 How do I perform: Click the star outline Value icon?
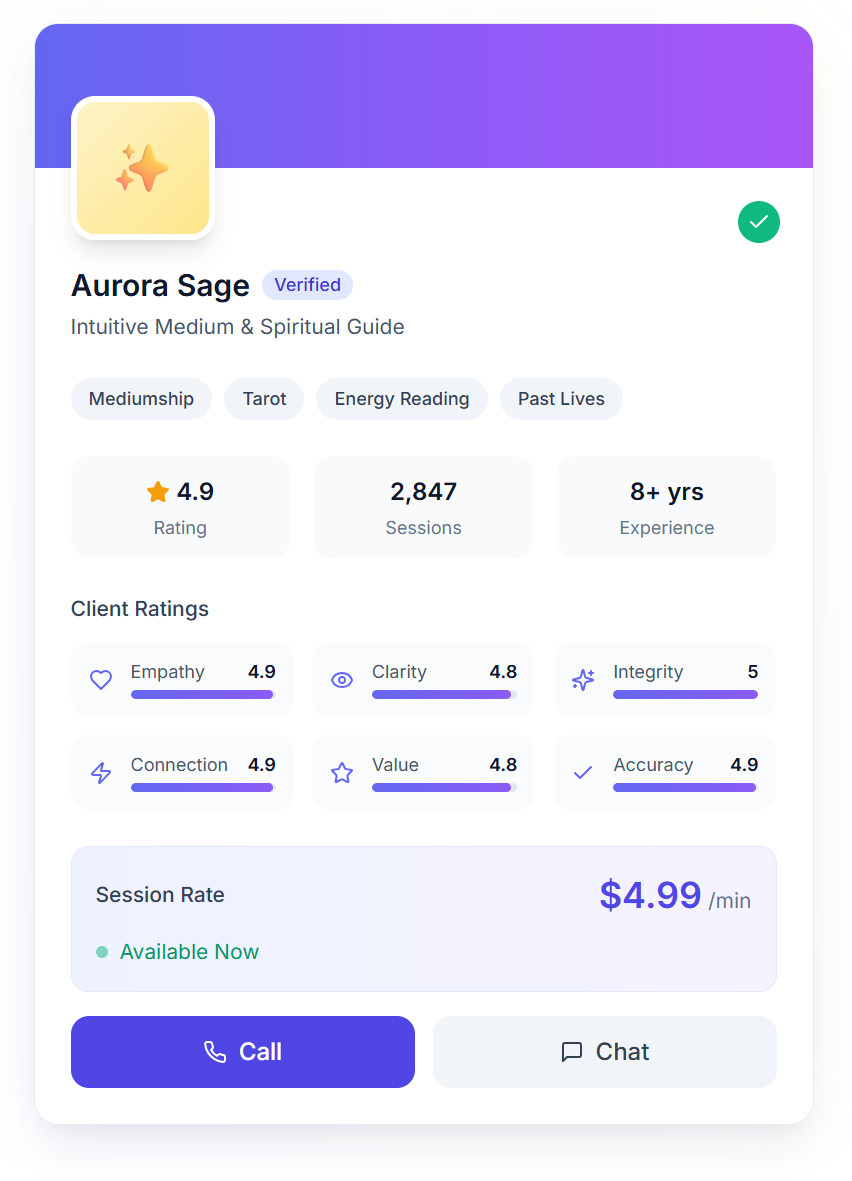(342, 773)
